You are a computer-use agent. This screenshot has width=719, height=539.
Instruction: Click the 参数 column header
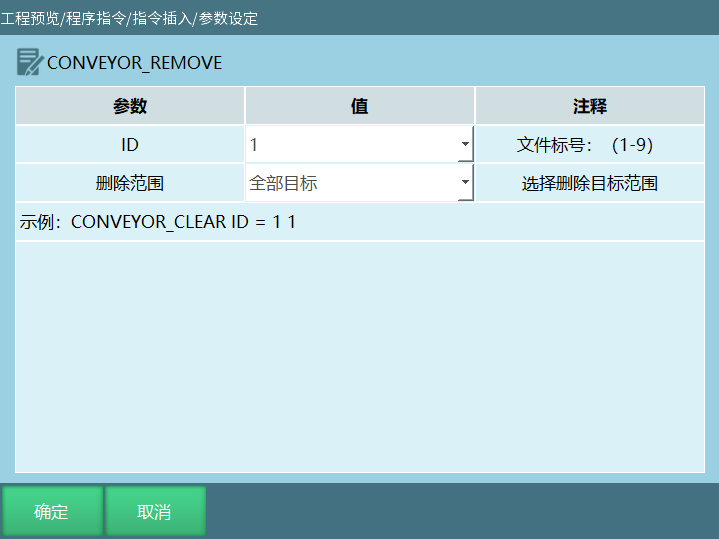tap(130, 106)
